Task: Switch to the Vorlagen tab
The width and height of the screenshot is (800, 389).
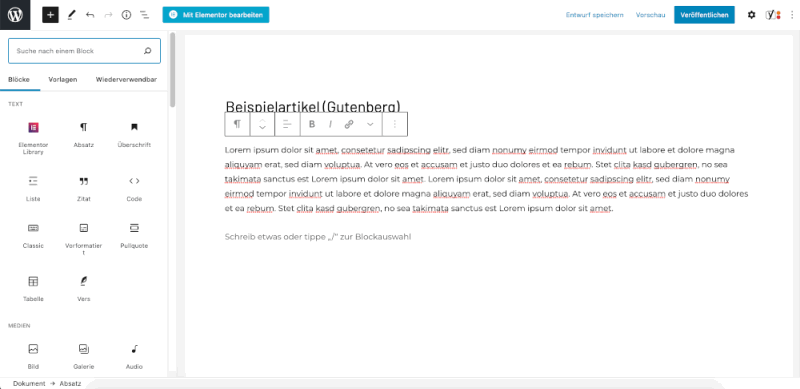Action: [63, 80]
